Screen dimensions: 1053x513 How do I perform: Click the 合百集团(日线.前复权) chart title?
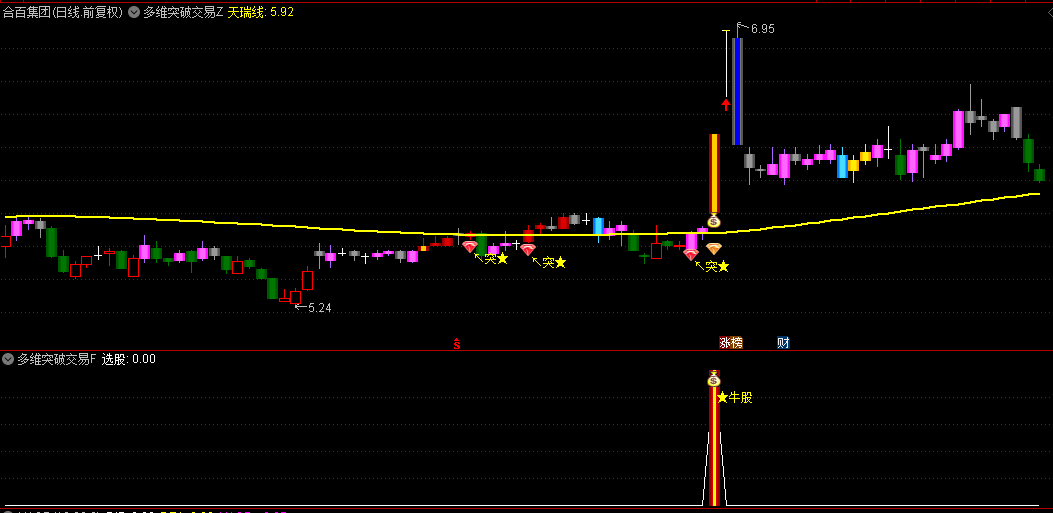point(62,12)
